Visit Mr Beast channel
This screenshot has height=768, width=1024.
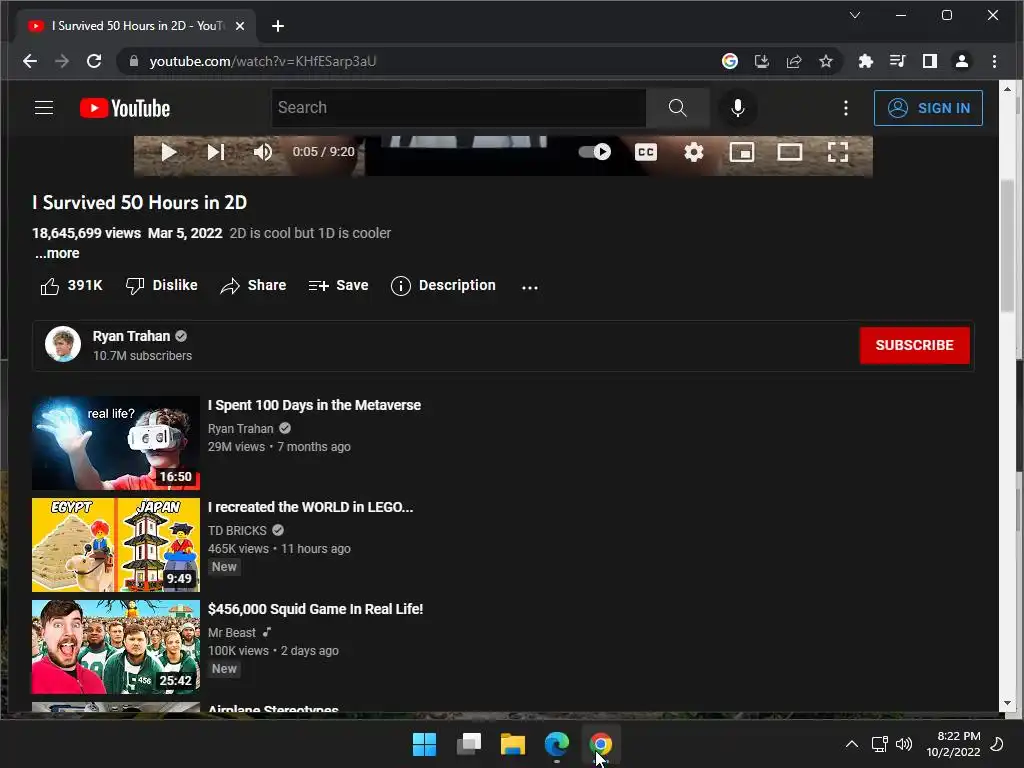(x=232, y=632)
